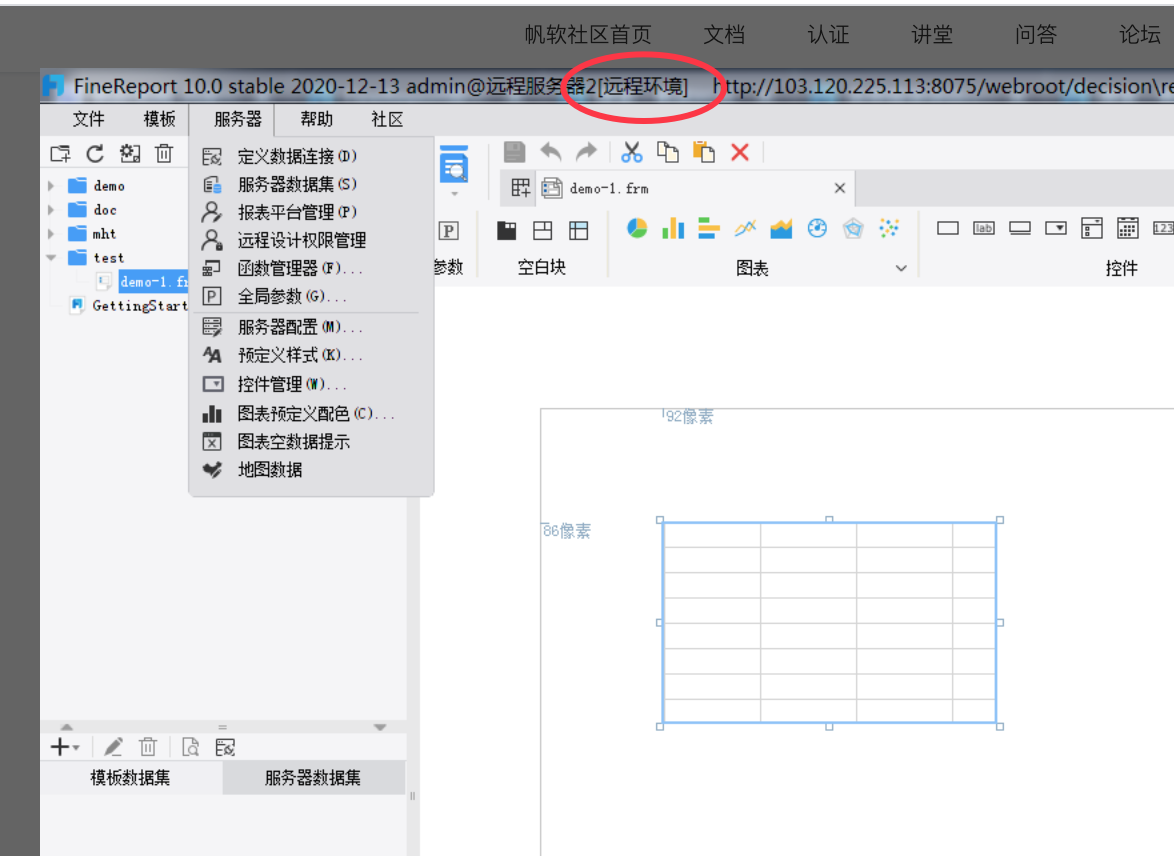This screenshot has width=1174, height=856.
Task: Click 讲堂 link in top bar
Action: click(932, 34)
